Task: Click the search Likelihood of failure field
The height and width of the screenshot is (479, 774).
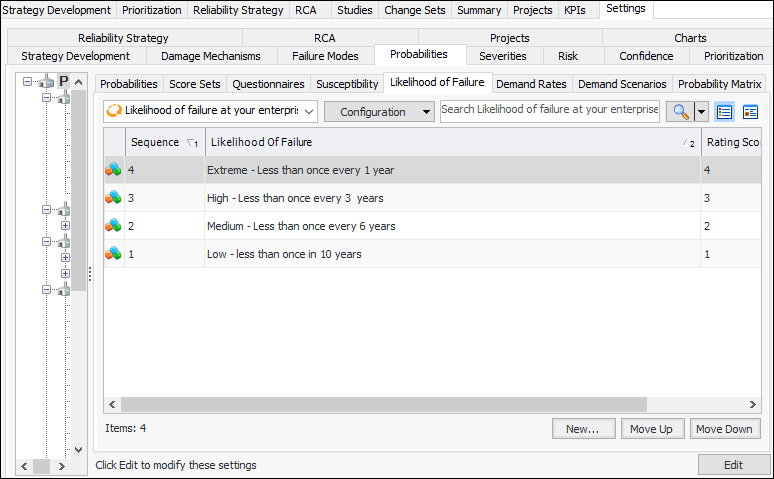Action: [x=549, y=111]
